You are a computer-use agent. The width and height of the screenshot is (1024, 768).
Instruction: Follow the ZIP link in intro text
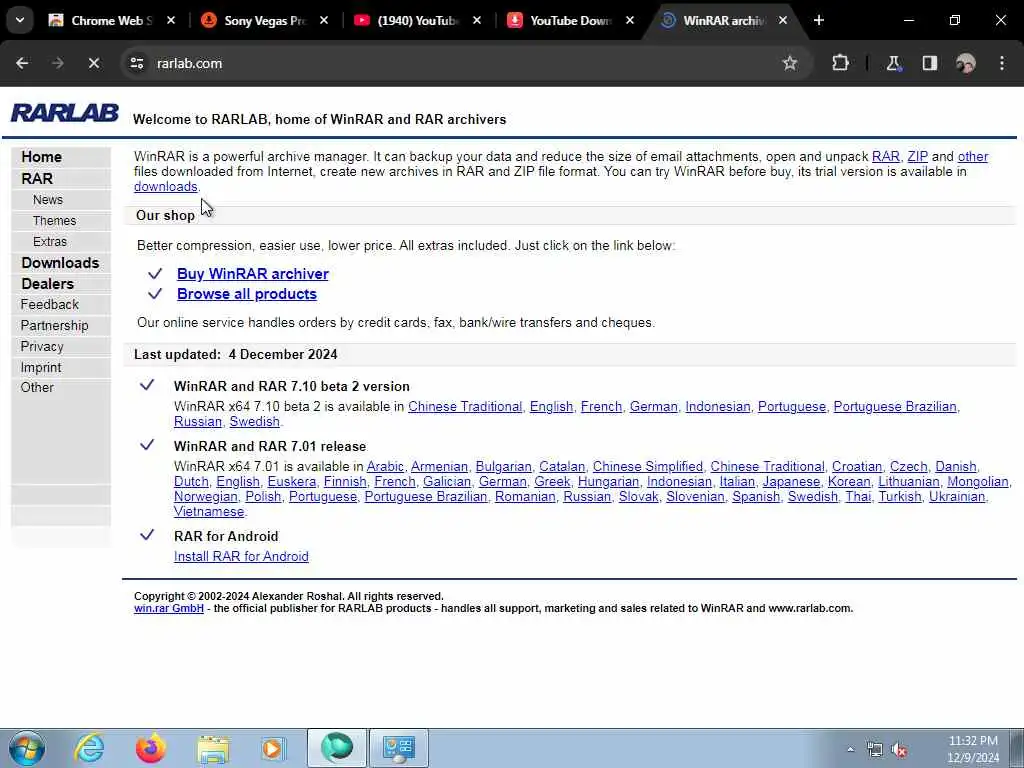pos(918,157)
